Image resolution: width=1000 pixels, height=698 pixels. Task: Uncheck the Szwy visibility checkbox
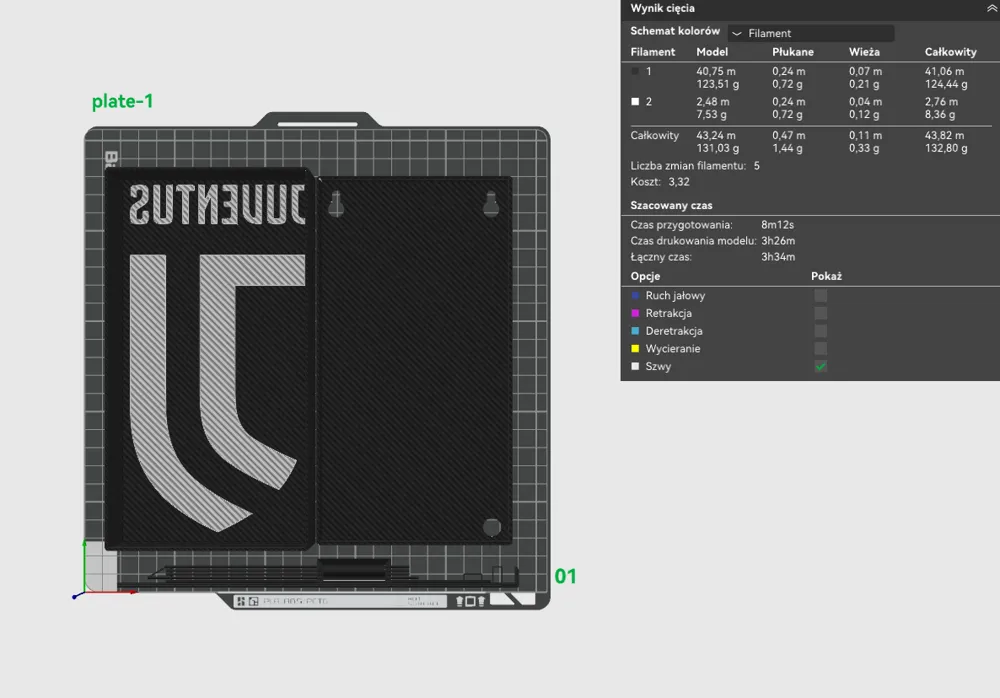point(820,366)
